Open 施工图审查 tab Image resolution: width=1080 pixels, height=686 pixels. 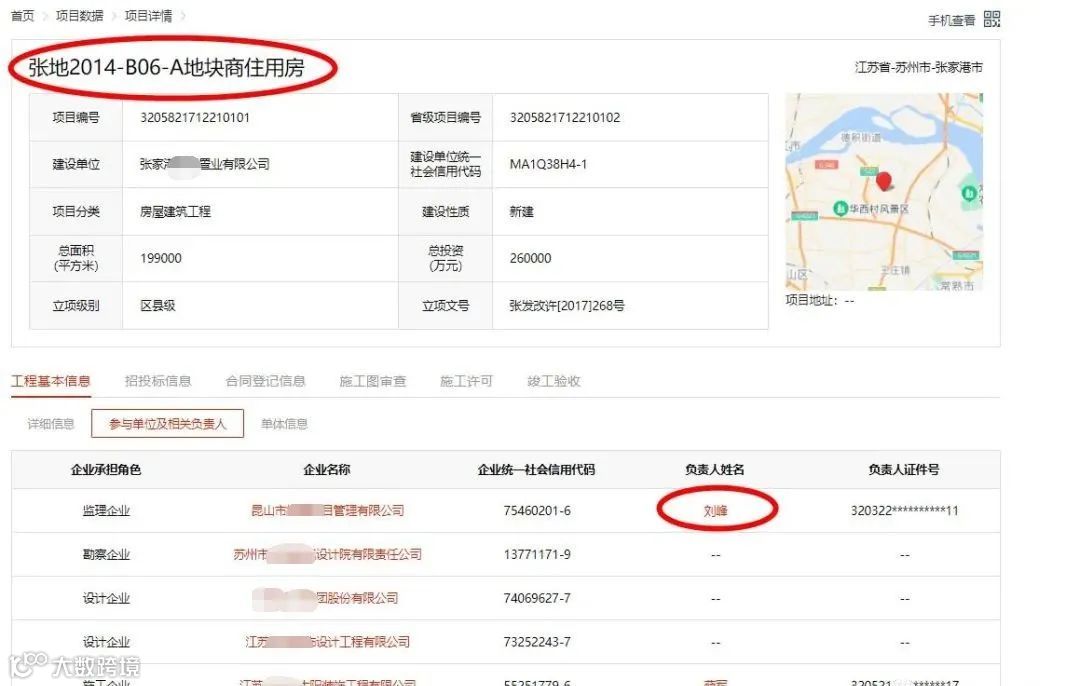coord(373,381)
